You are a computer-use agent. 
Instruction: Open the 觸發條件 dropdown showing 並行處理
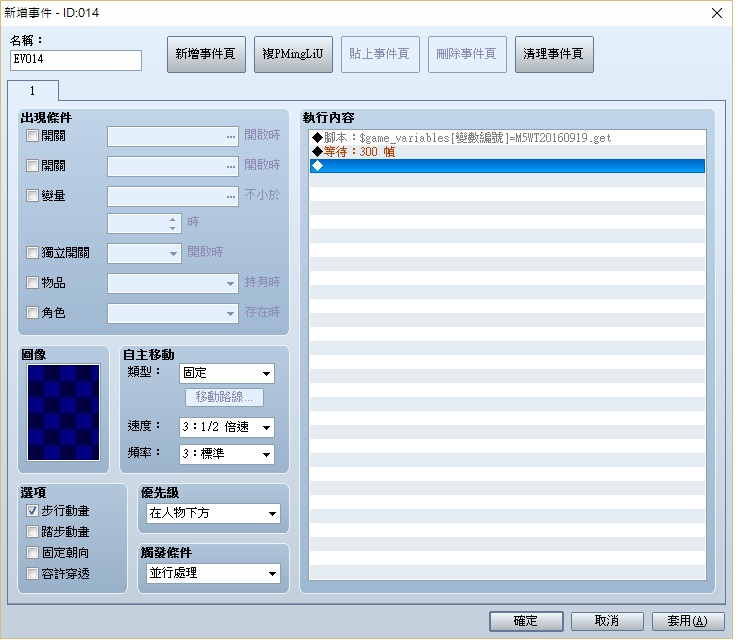(x=213, y=573)
